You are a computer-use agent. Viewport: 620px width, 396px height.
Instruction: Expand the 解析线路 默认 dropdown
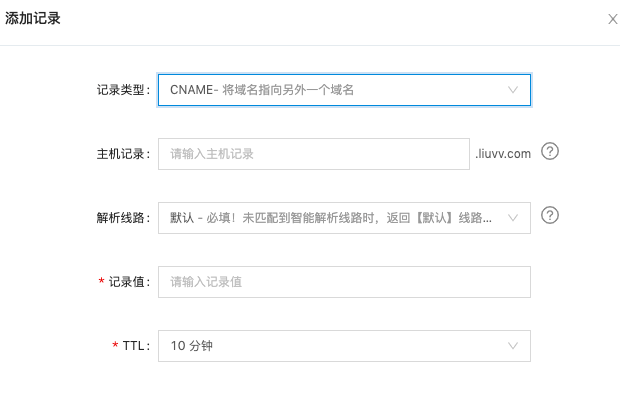pos(344,218)
